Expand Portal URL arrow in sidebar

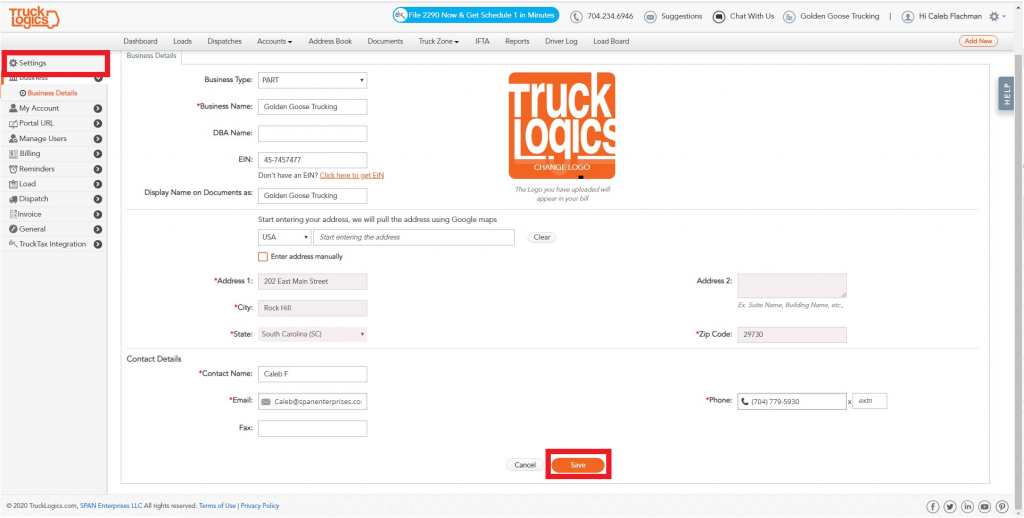tap(98, 123)
